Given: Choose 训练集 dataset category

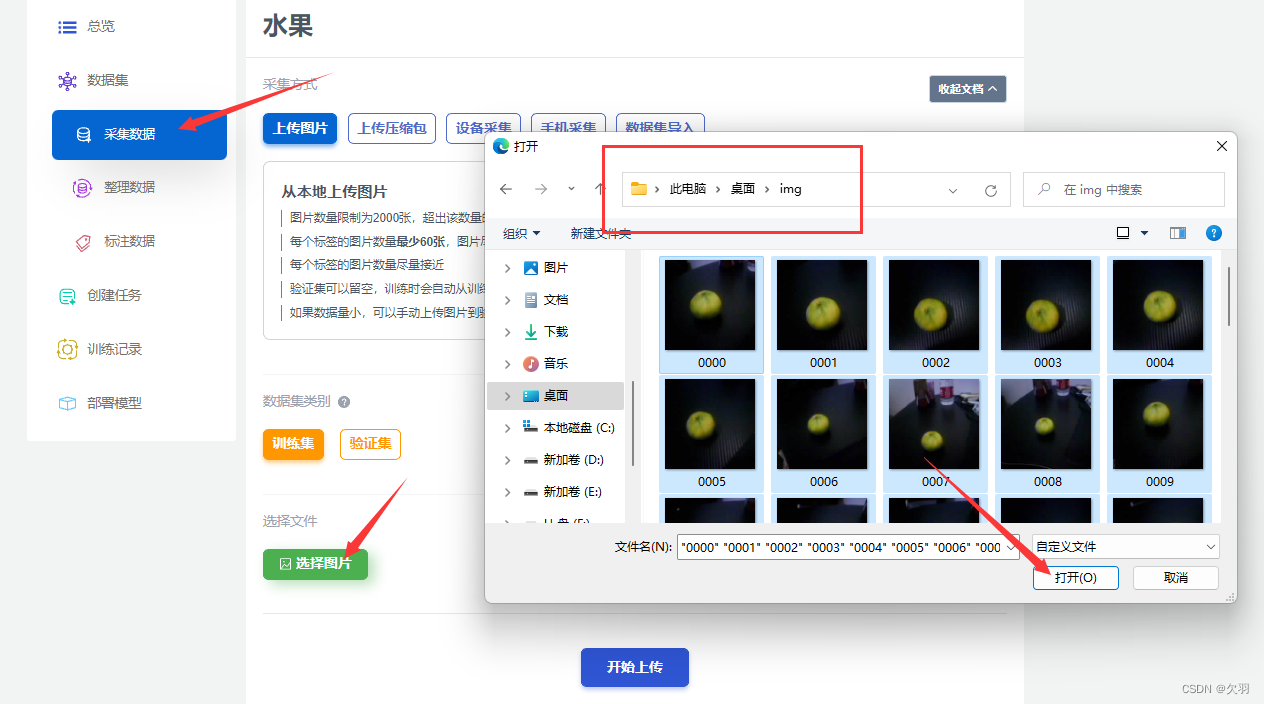Looking at the screenshot, I should click(294, 443).
